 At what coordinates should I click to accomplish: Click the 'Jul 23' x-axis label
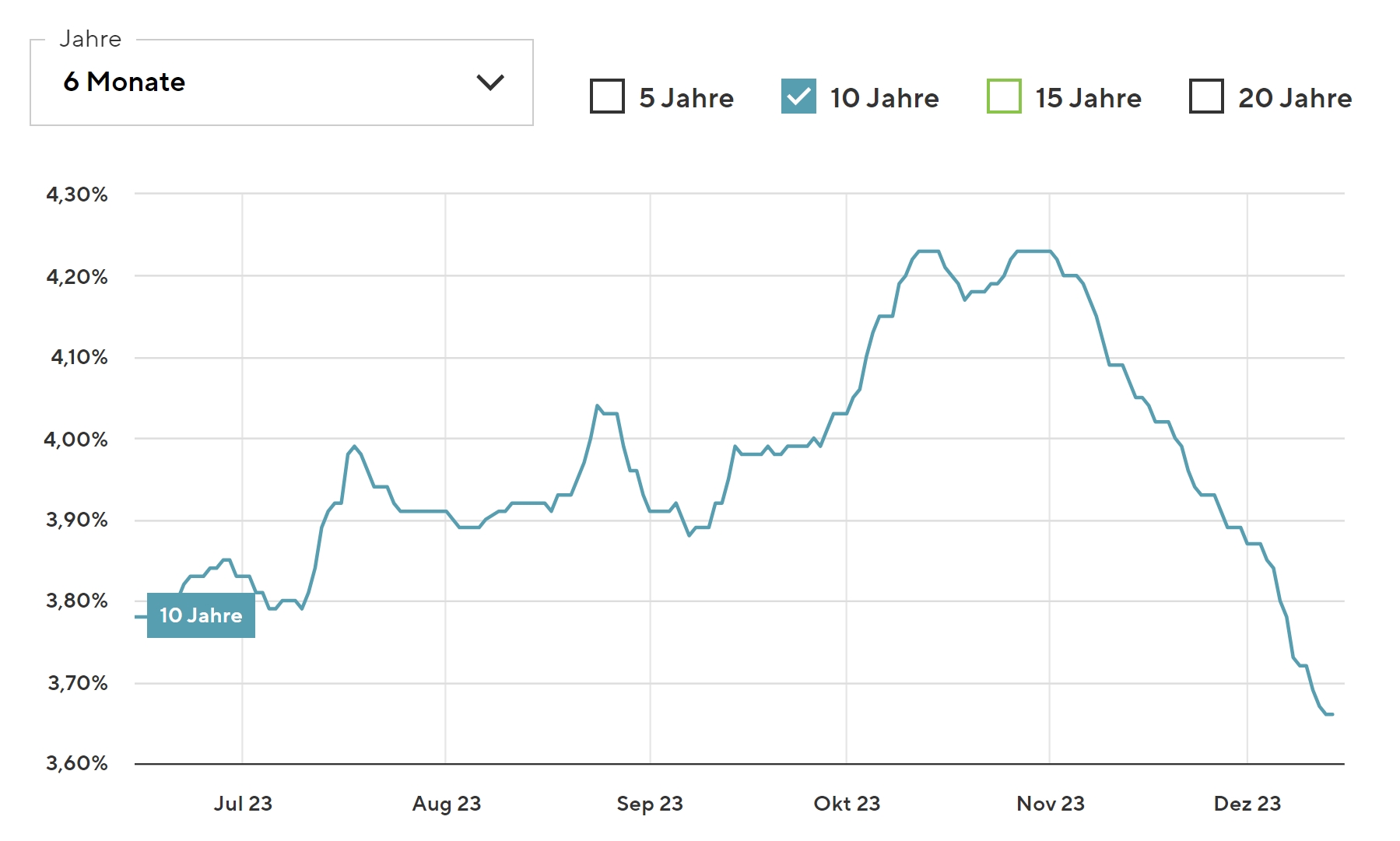(x=243, y=804)
